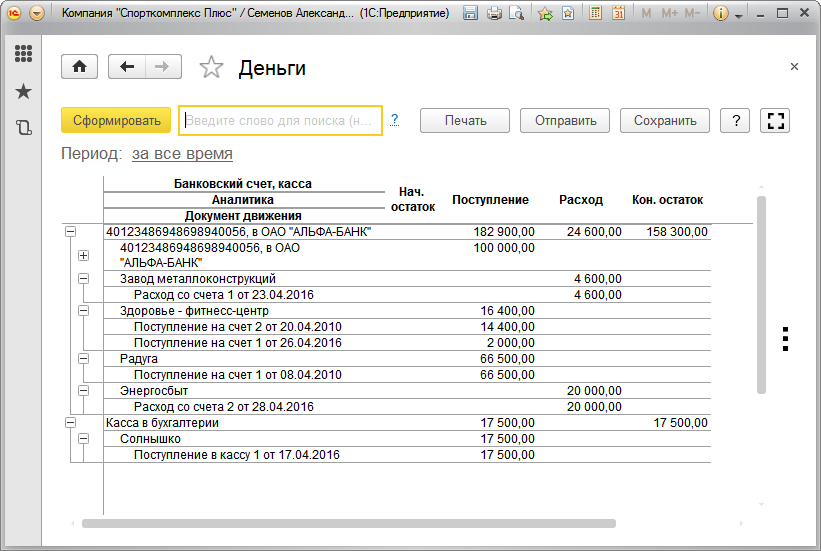Screen dimensions: 821x551
Task: Collapse the Завод металлоконструкций group
Action: click(x=83, y=279)
